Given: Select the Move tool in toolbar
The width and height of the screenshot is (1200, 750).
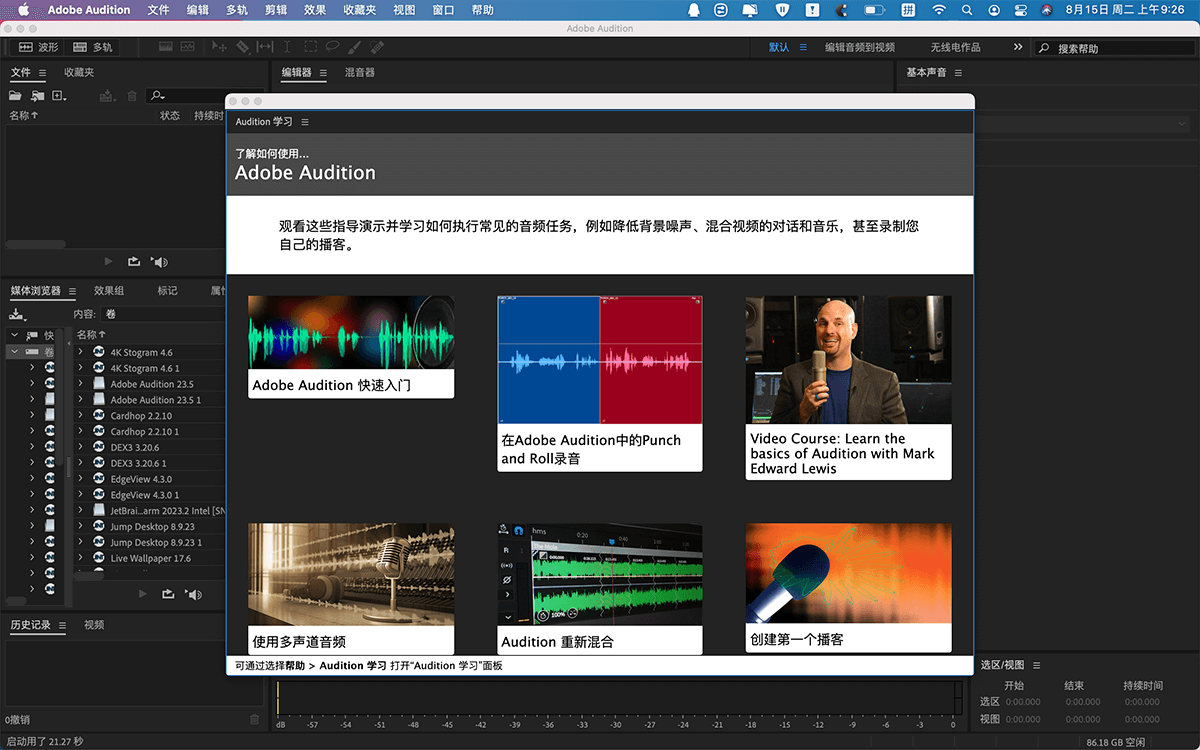Looking at the screenshot, I should click(220, 47).
